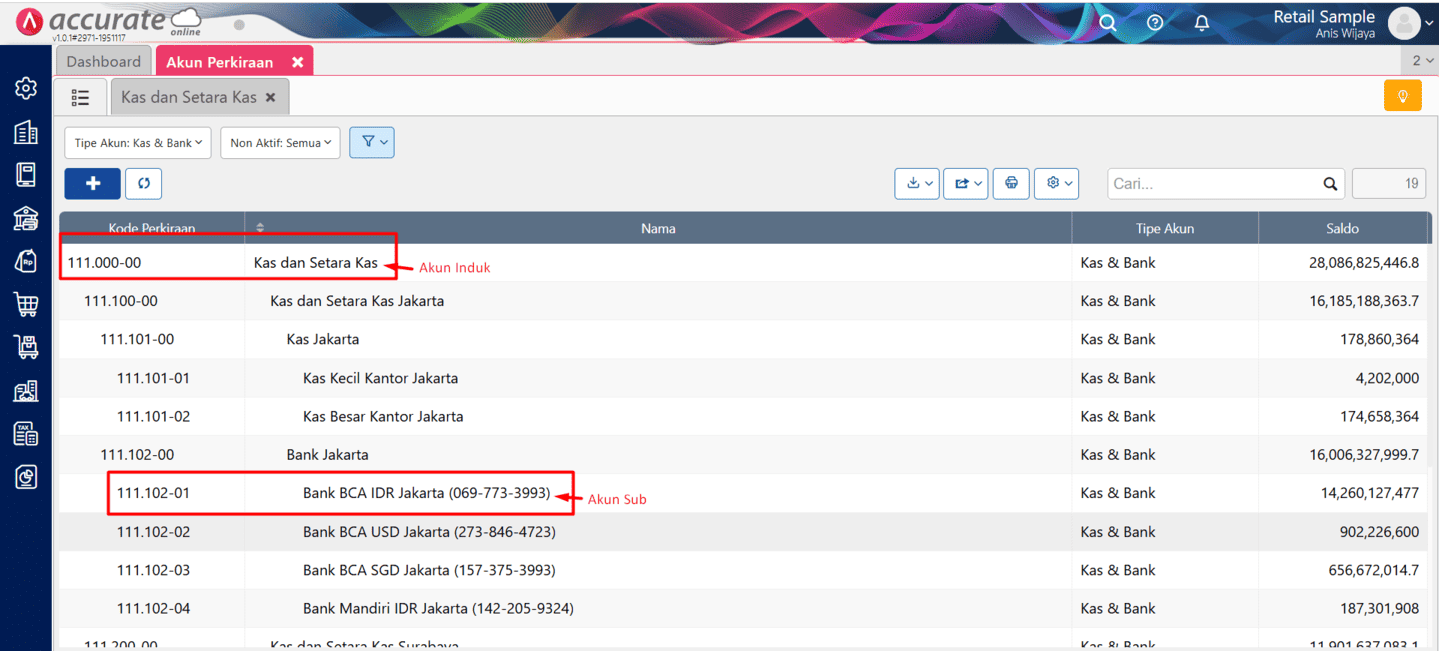Viewport: 1439px width, 651px height.
Task: Click the search magnifier in top bar
Action: (1107, 22)
